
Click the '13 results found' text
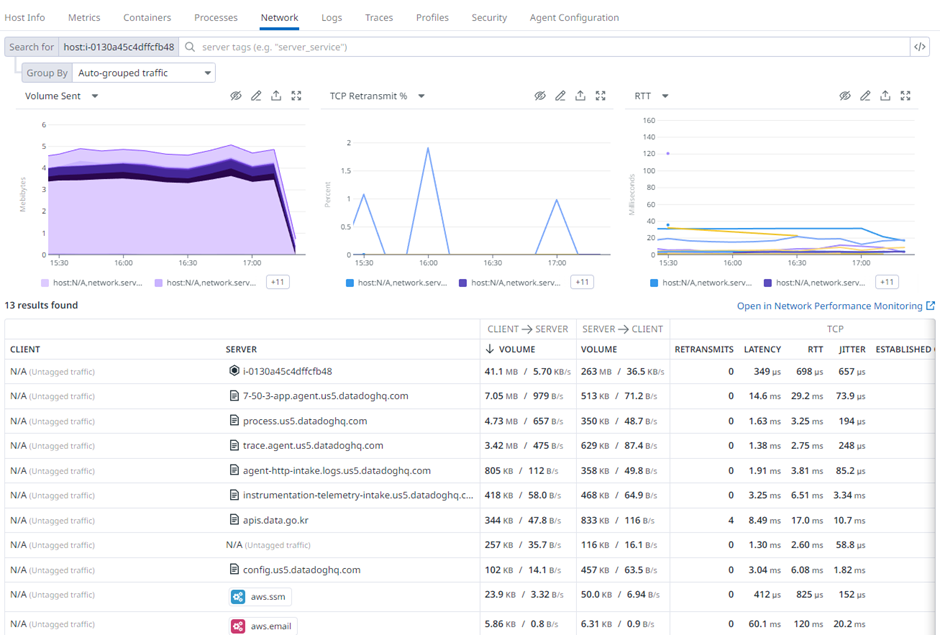pyautogui.click(x=41, y=305)
